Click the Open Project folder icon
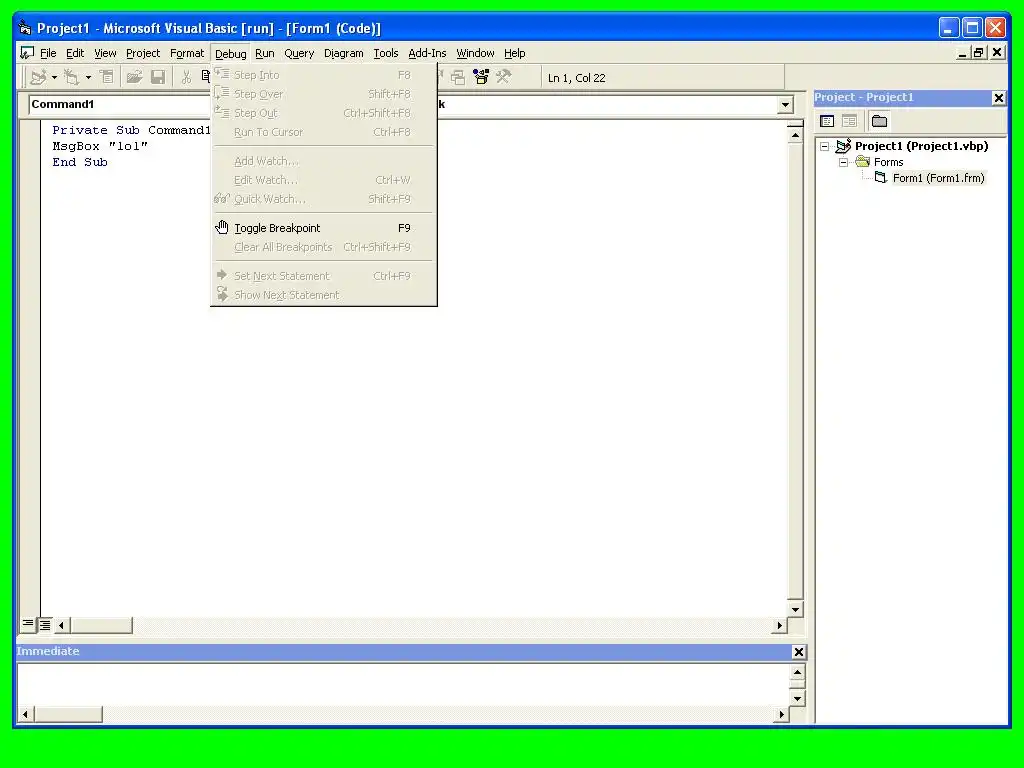This screenshot has width=1024, height=768. coord(135,77)
